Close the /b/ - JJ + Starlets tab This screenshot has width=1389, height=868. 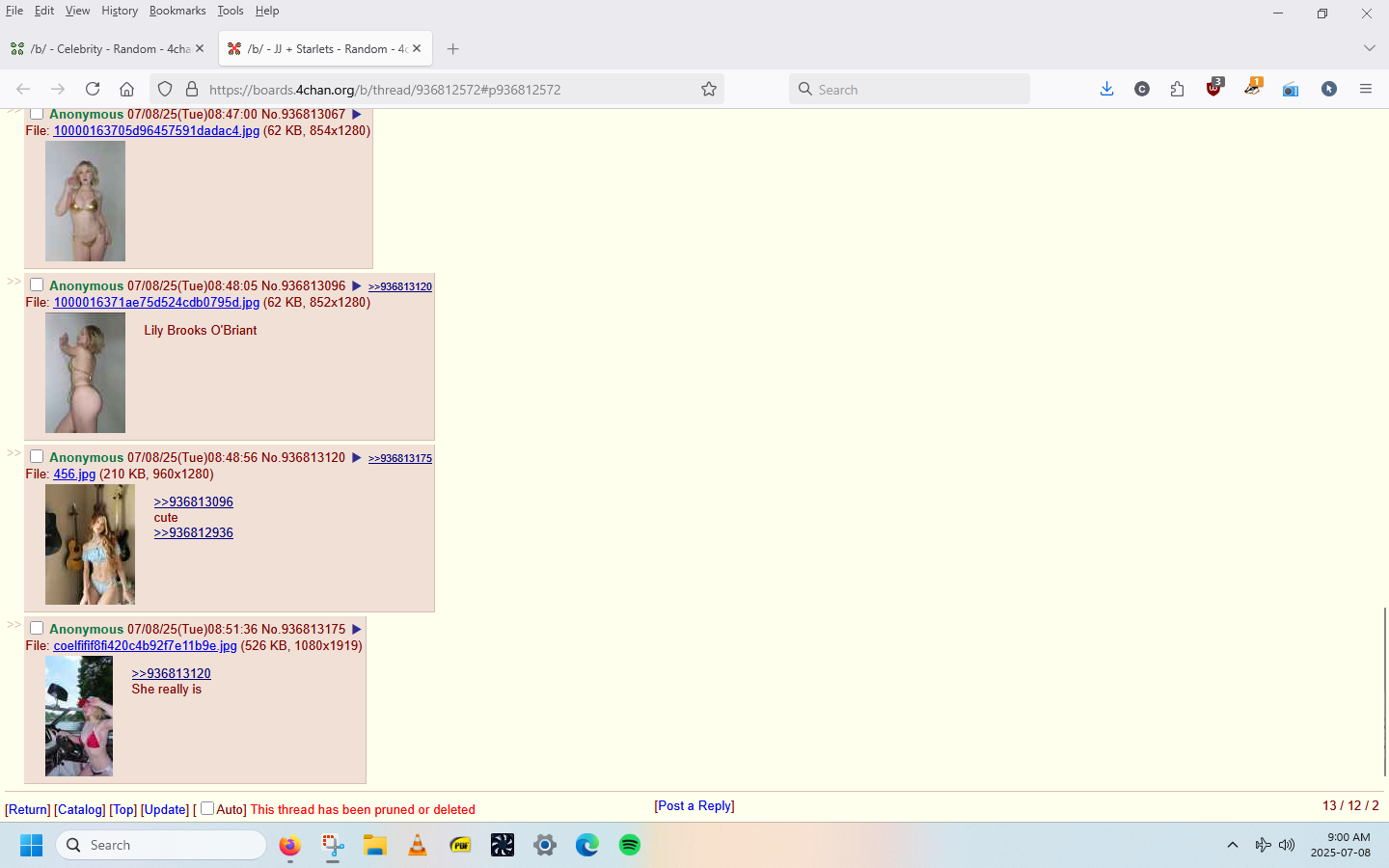click(417, 48)
